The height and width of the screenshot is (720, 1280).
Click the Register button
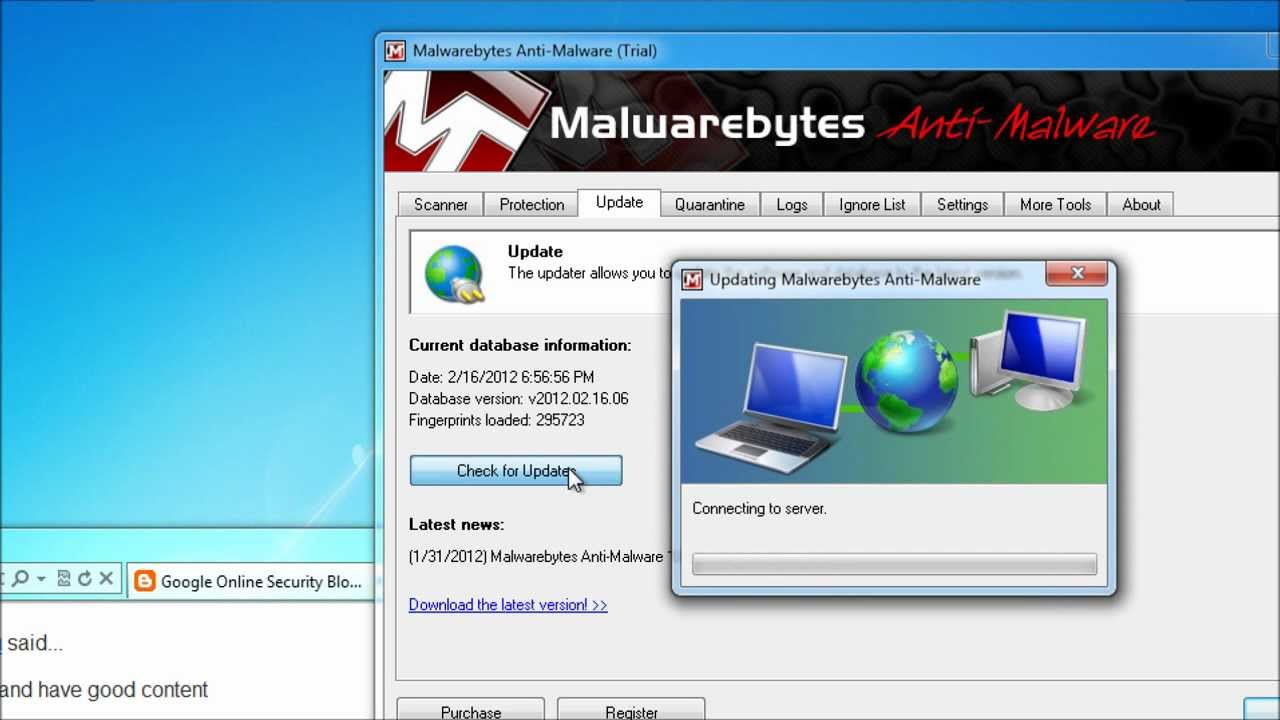[631, 711]
